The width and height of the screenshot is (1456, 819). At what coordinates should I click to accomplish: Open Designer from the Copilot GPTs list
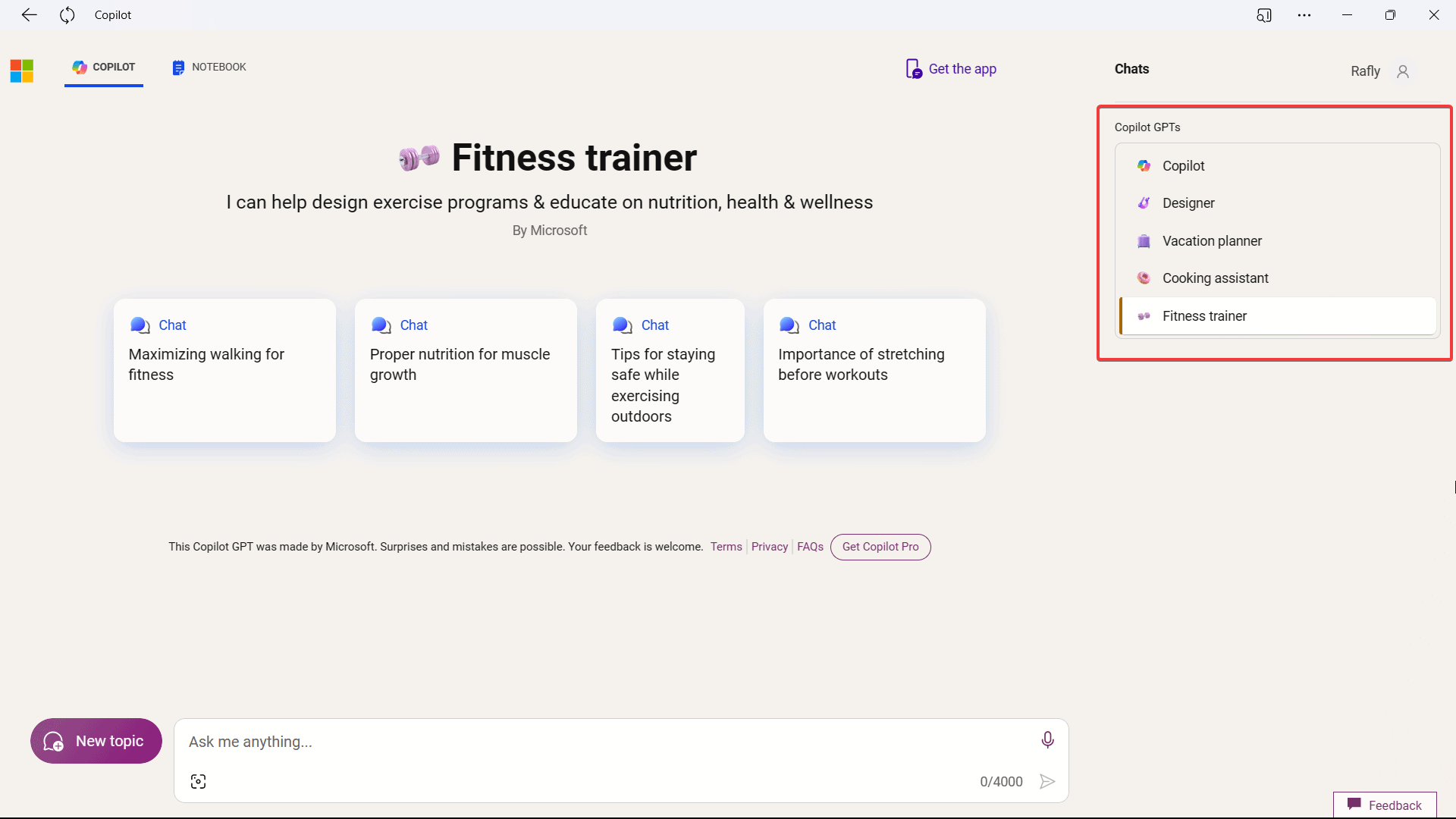(x=1188, y=202)
